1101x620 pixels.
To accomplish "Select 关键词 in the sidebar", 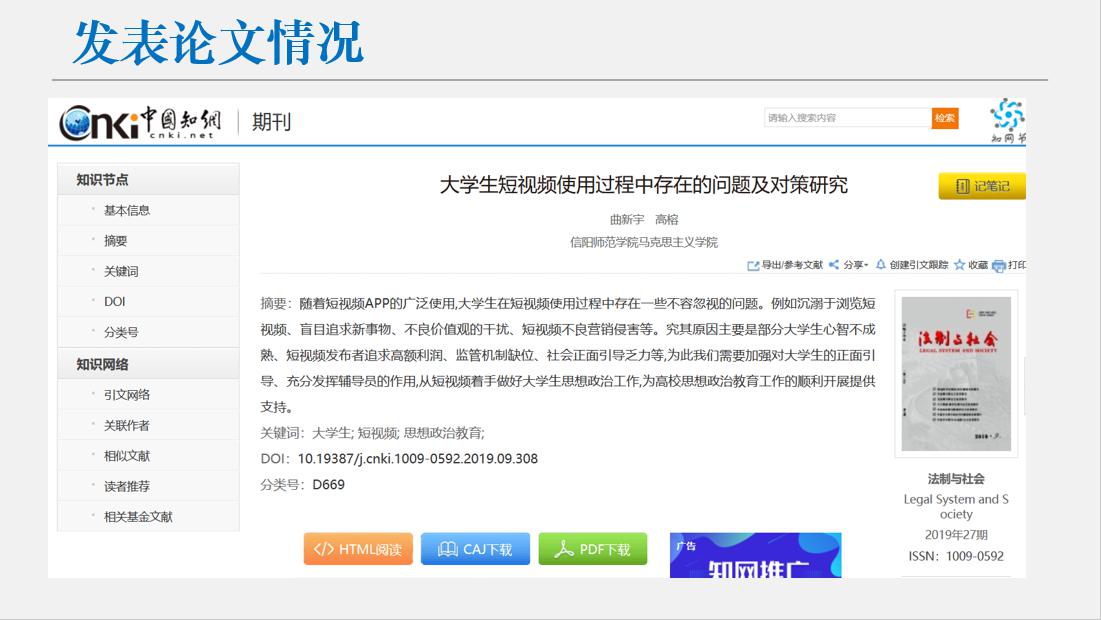I will click(121, 271).
